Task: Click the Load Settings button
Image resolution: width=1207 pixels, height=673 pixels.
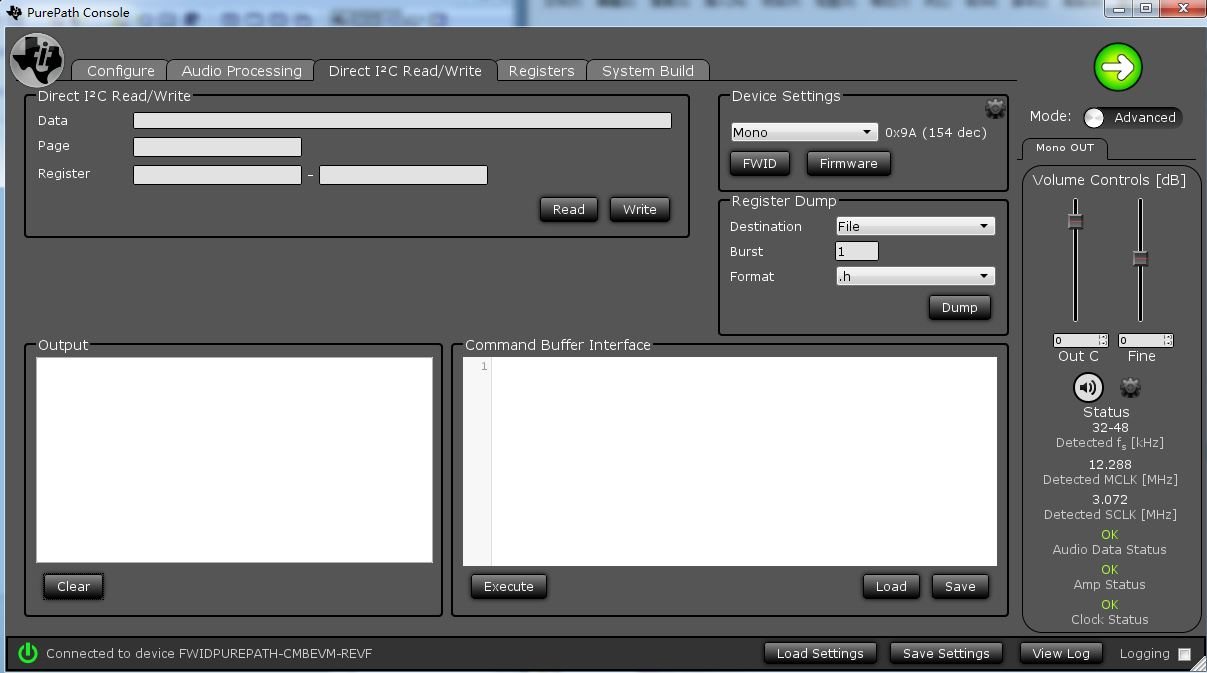Action: 820,653
